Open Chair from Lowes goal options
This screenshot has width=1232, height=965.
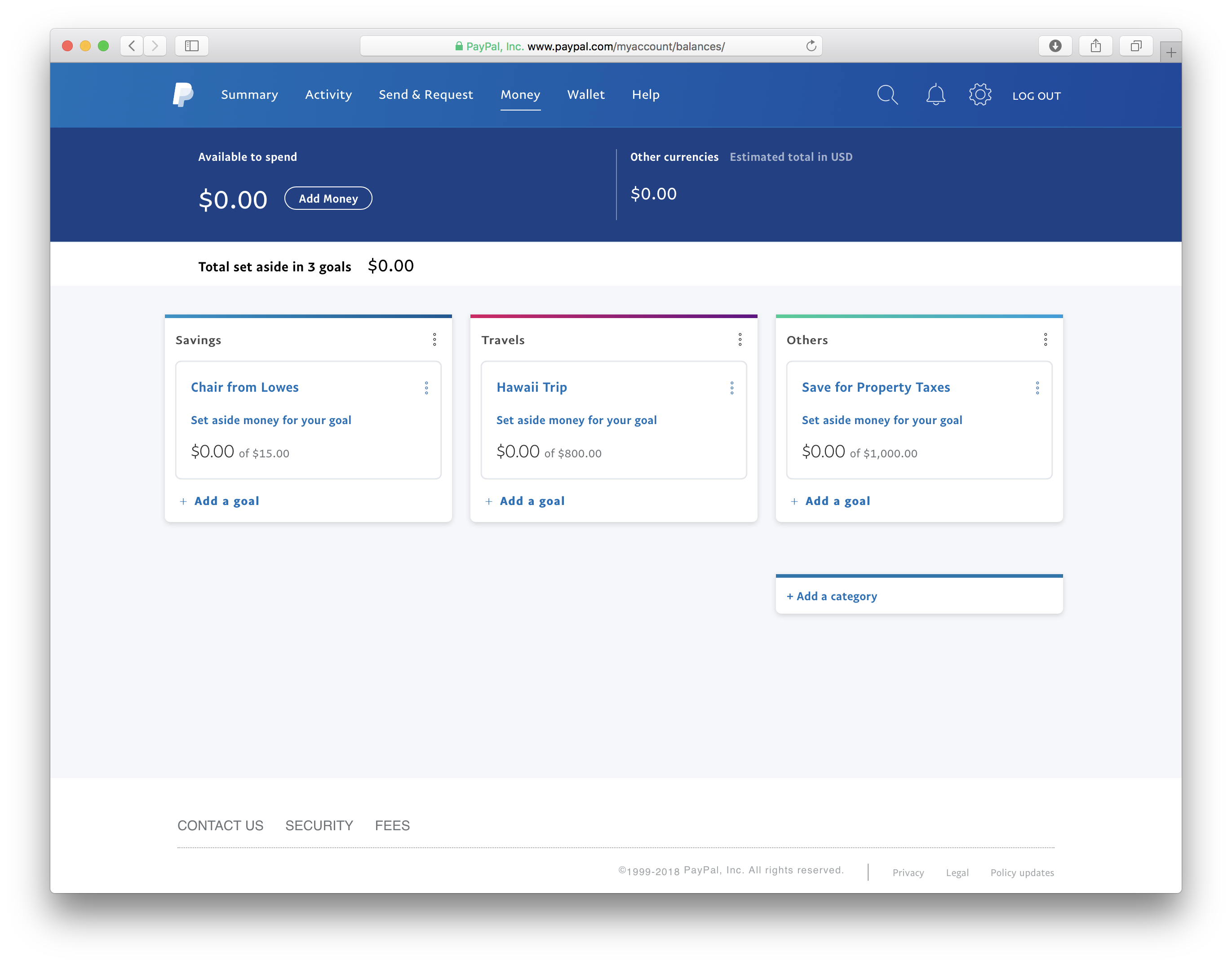tap(426, 388)
